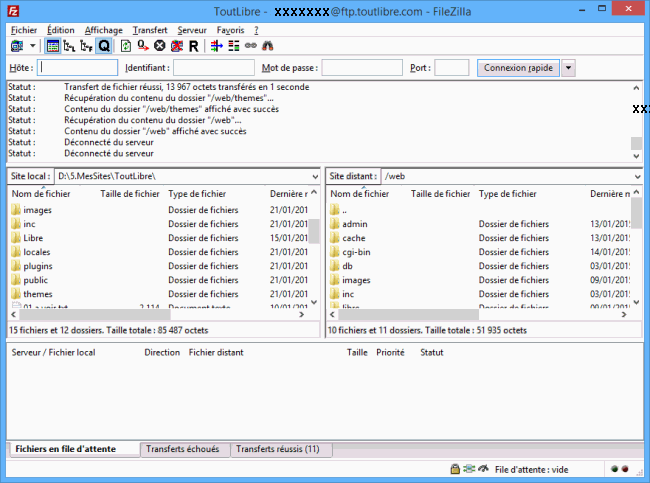650x483 pixels.
Task: Open the Site Manager dropdown arrow
Action: click(x=32, y=46)
